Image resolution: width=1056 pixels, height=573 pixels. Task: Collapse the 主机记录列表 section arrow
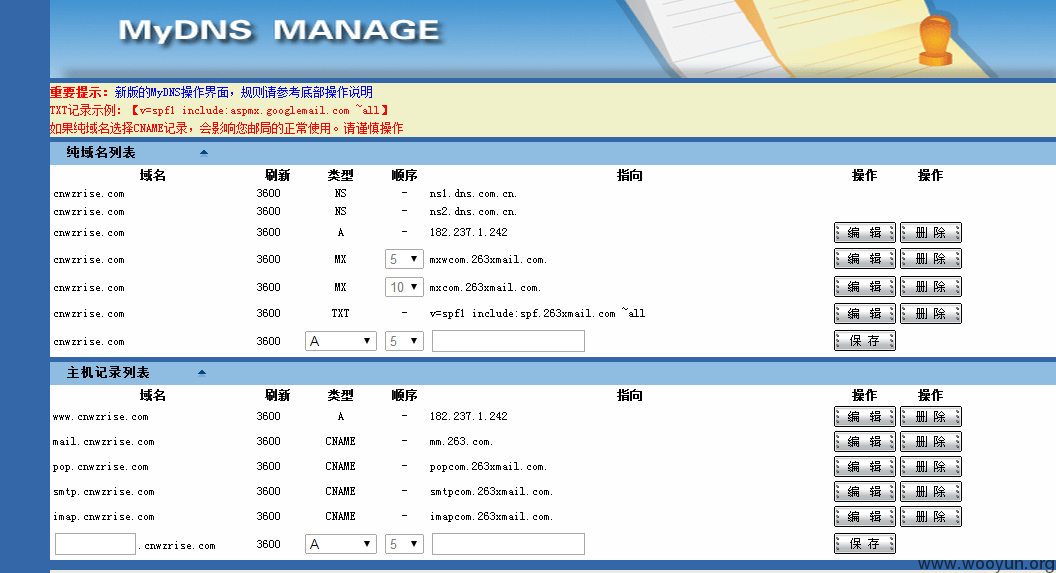point(201,372)
